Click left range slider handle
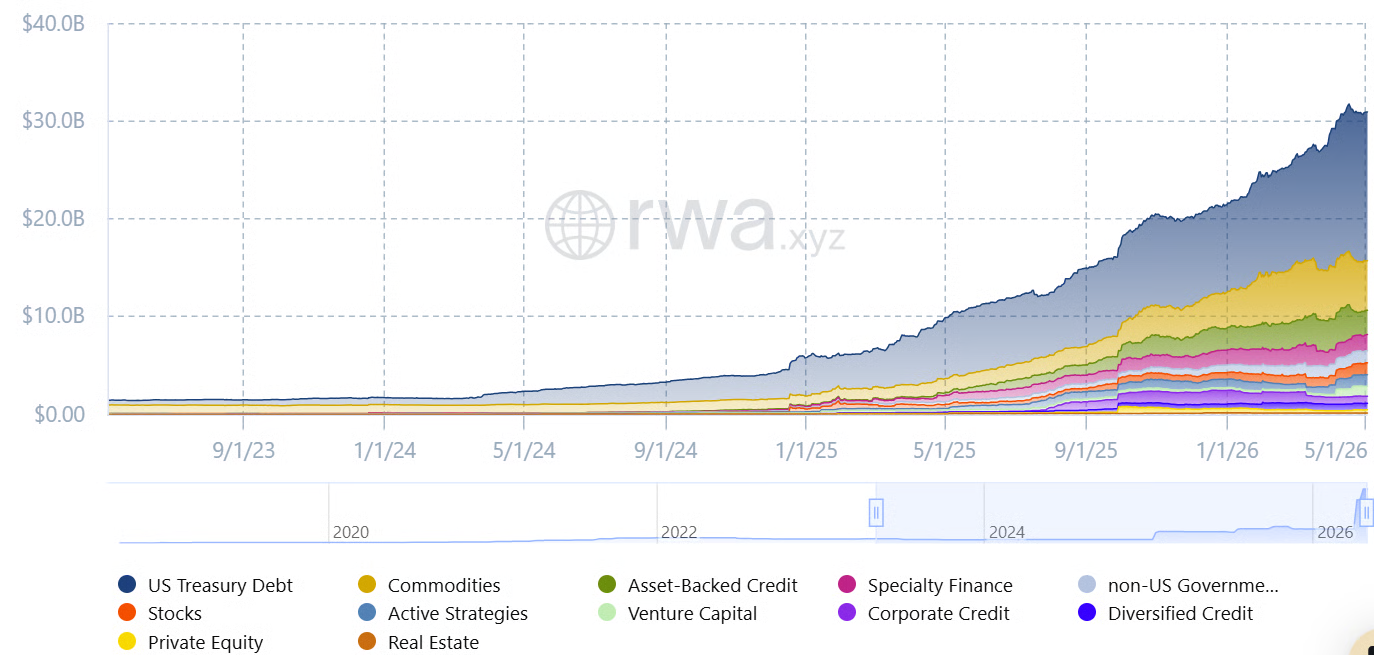Image resolution: width=1374 pixels, height=655 pixels. click(x=876, y=513)
